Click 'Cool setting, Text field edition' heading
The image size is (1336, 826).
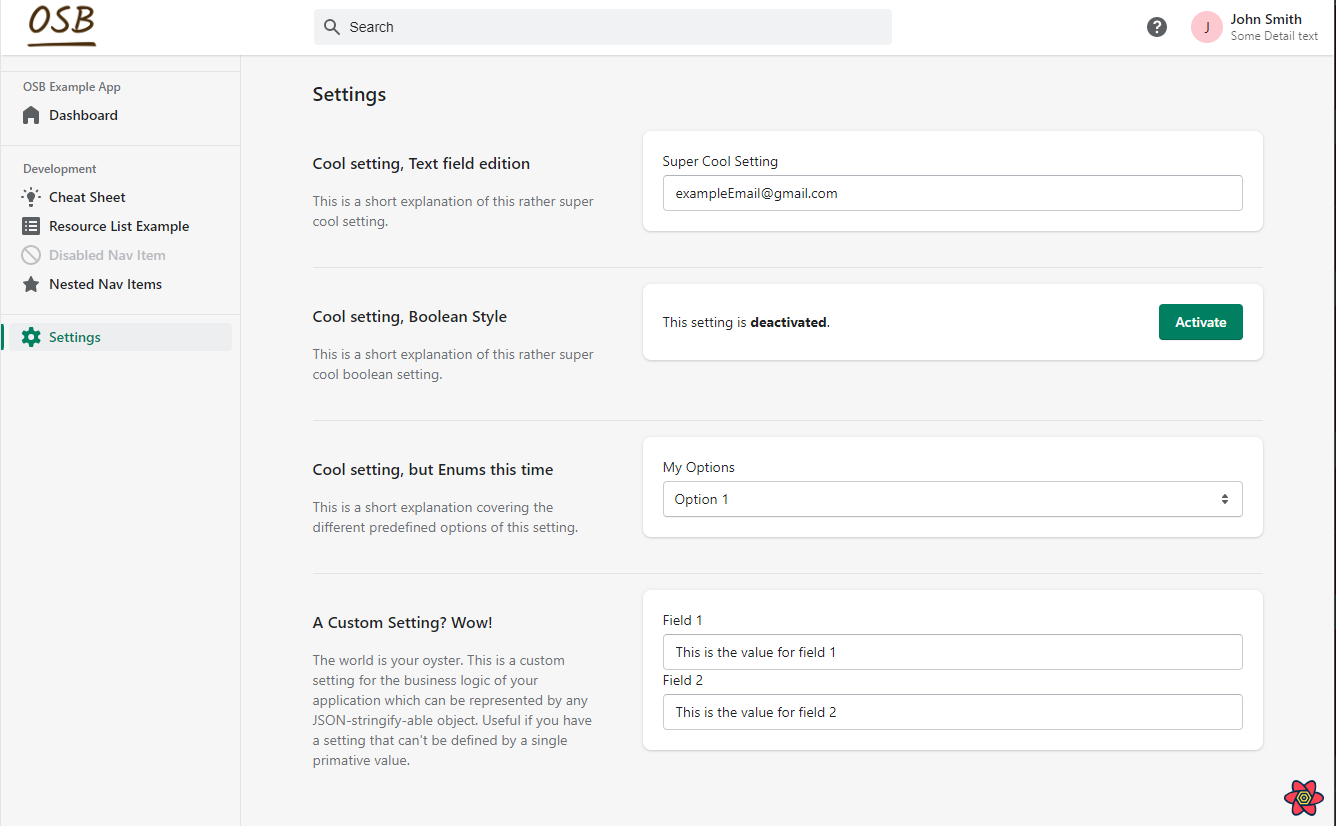coord(421,164)
